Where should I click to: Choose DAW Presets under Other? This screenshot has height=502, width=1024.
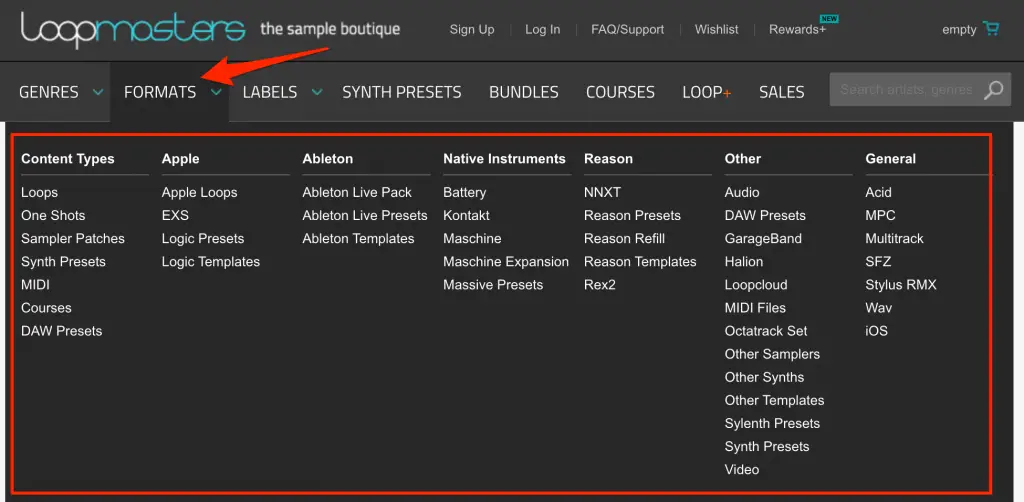click(765, 215)
